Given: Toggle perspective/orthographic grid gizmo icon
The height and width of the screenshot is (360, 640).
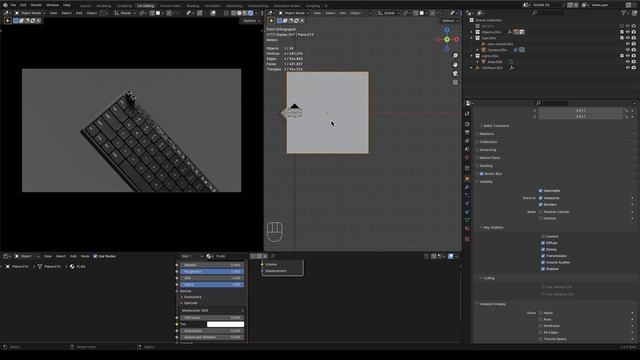Looking at the screenshot, I should [455, 82].
